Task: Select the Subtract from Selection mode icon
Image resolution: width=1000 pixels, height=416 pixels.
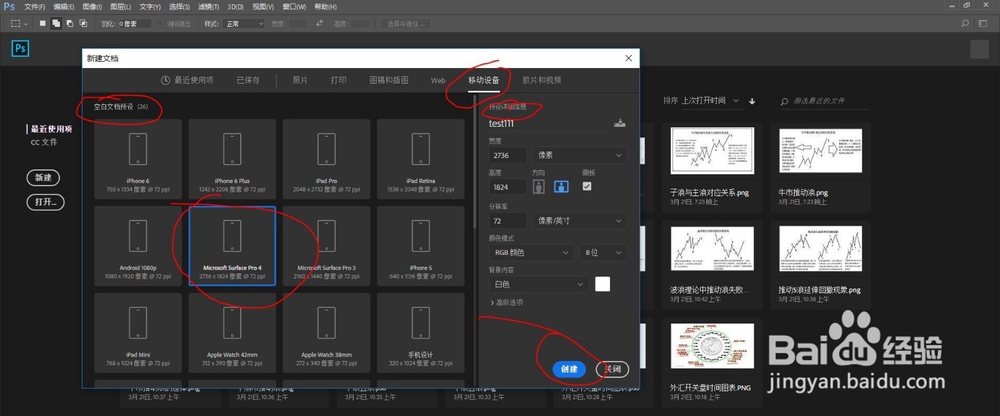Action: [x=70, y=24]
